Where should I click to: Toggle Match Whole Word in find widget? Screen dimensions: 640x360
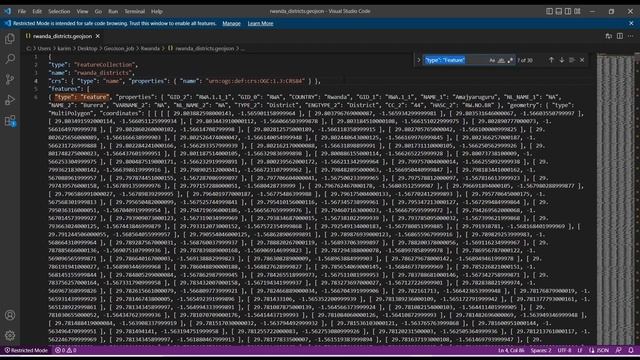(x=501, y=60)
